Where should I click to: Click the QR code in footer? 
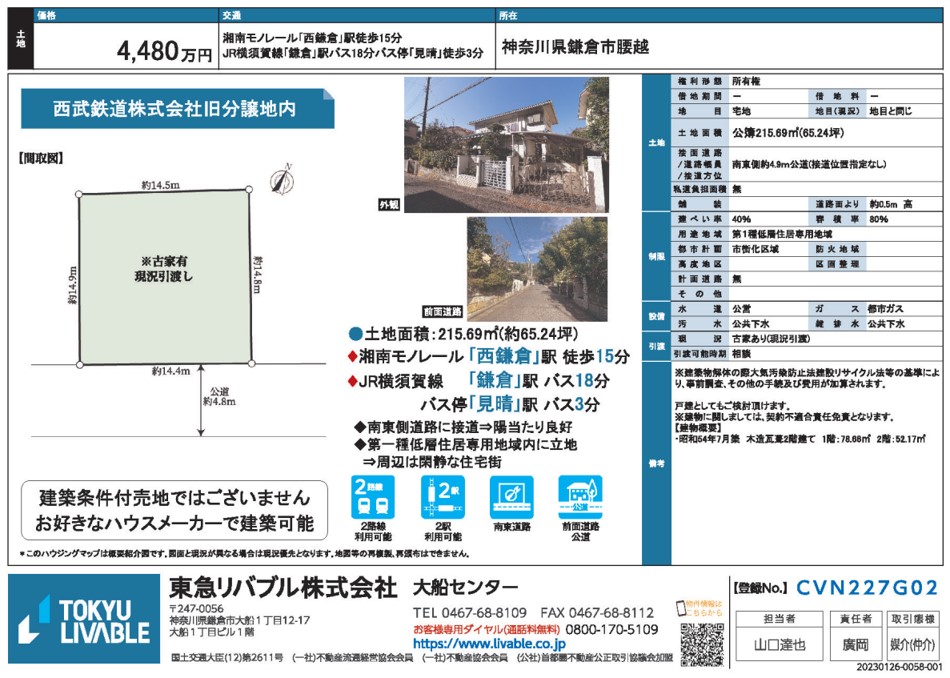pos(701,643)
